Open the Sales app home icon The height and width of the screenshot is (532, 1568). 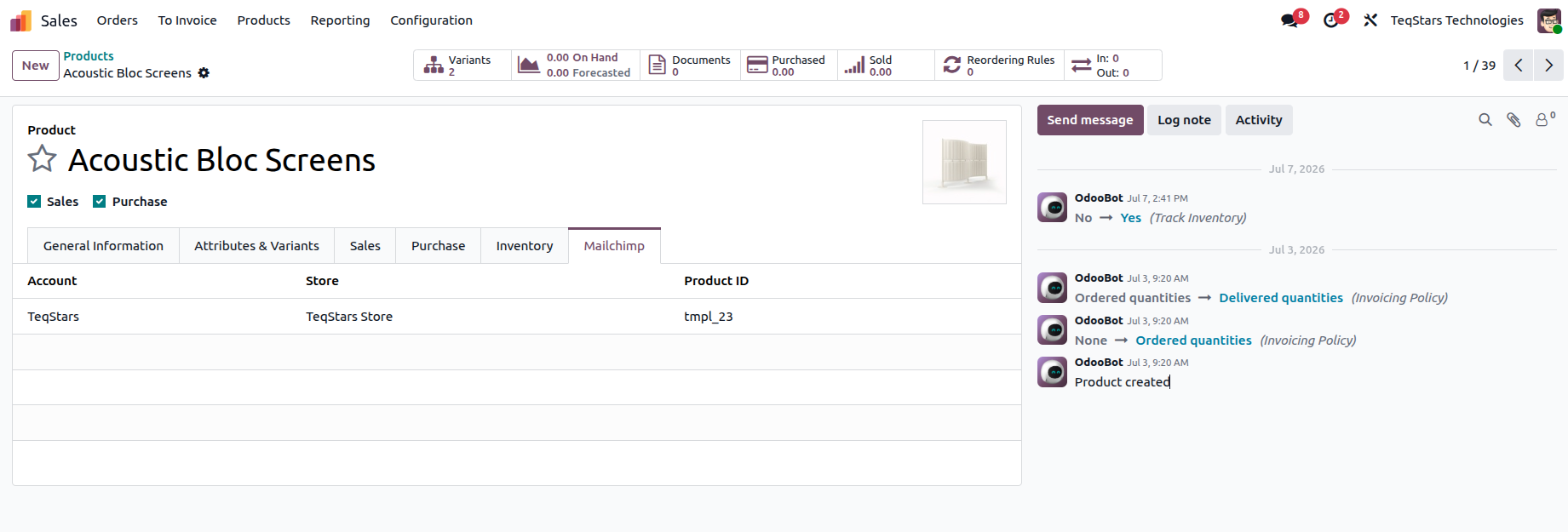(20, 20)
